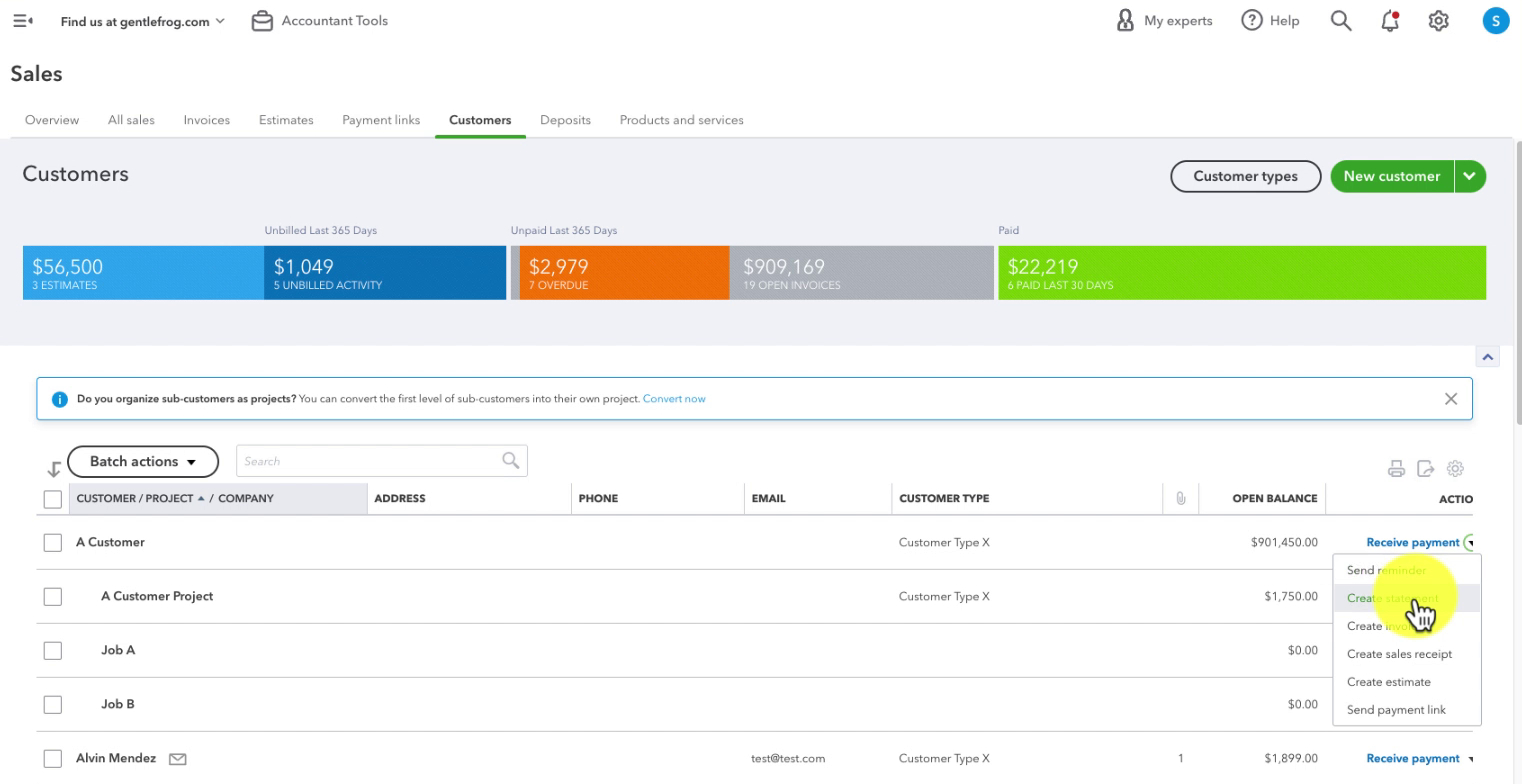Open the notifications bell icon
The image size is (1522, 784).
pos(1390,21)
